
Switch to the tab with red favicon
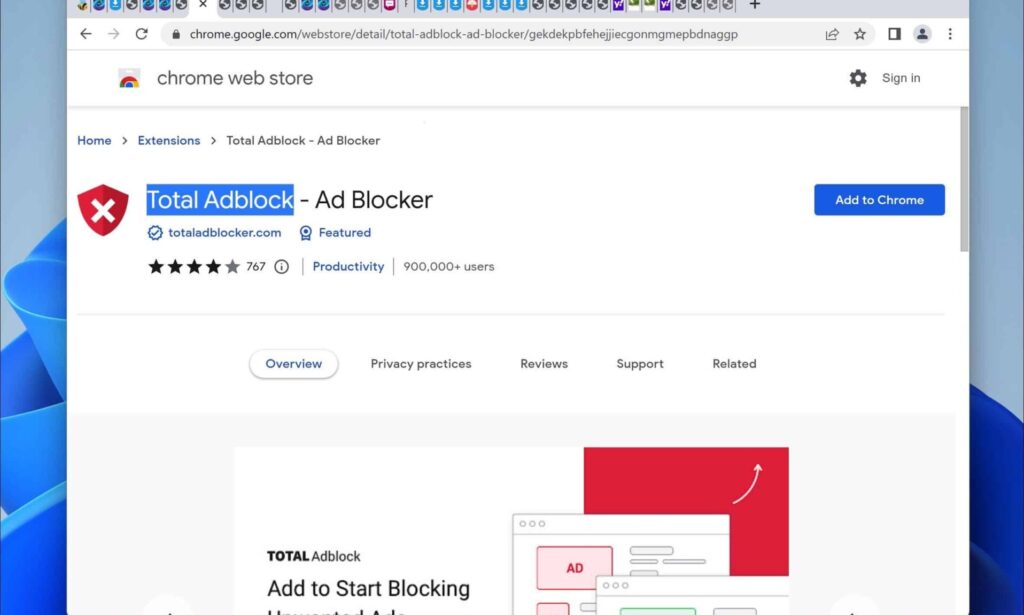point(472,5)
